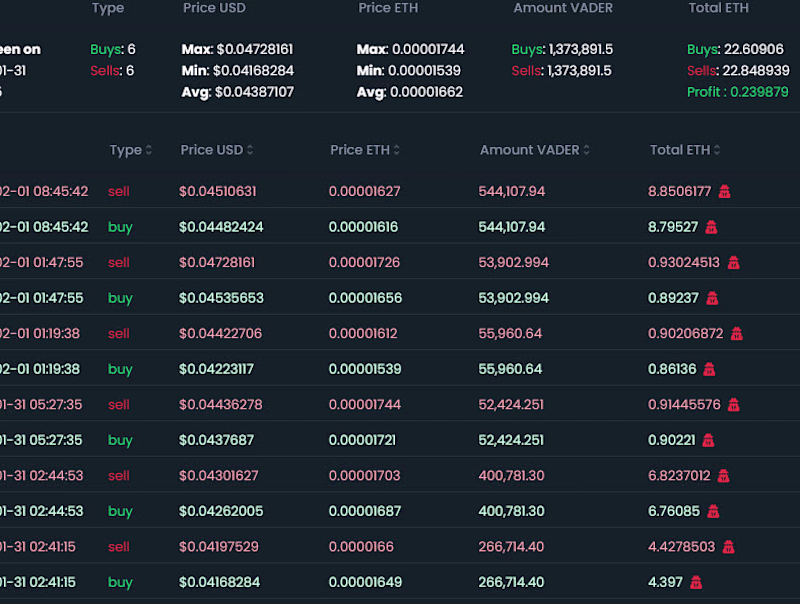The width and height of the screenshot is (800, 604).
Task: Click bot icon next to 6.8237012
Action: tap(723, 476)
